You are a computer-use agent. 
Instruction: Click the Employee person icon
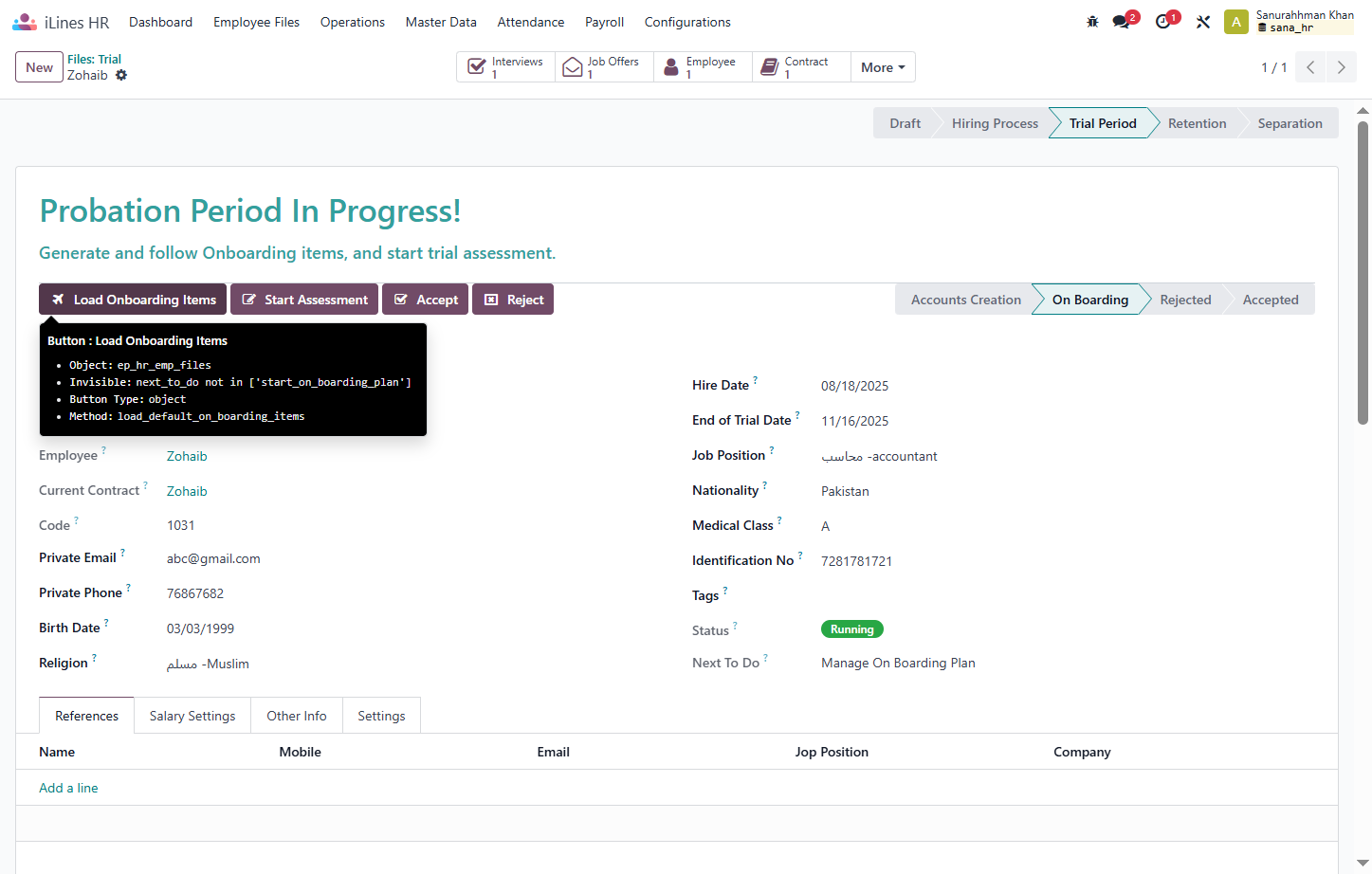[671, 67]
